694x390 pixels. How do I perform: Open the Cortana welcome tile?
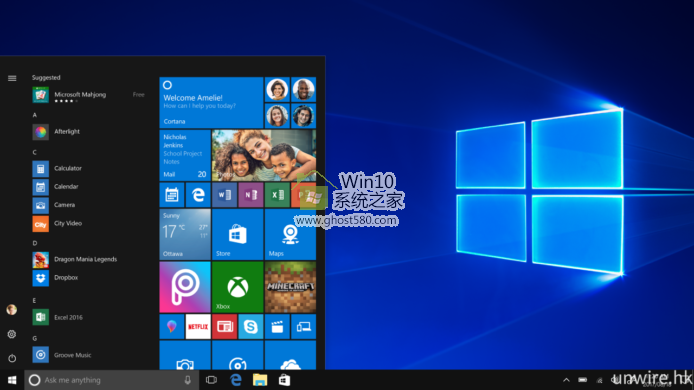click(x=211, y=102)
